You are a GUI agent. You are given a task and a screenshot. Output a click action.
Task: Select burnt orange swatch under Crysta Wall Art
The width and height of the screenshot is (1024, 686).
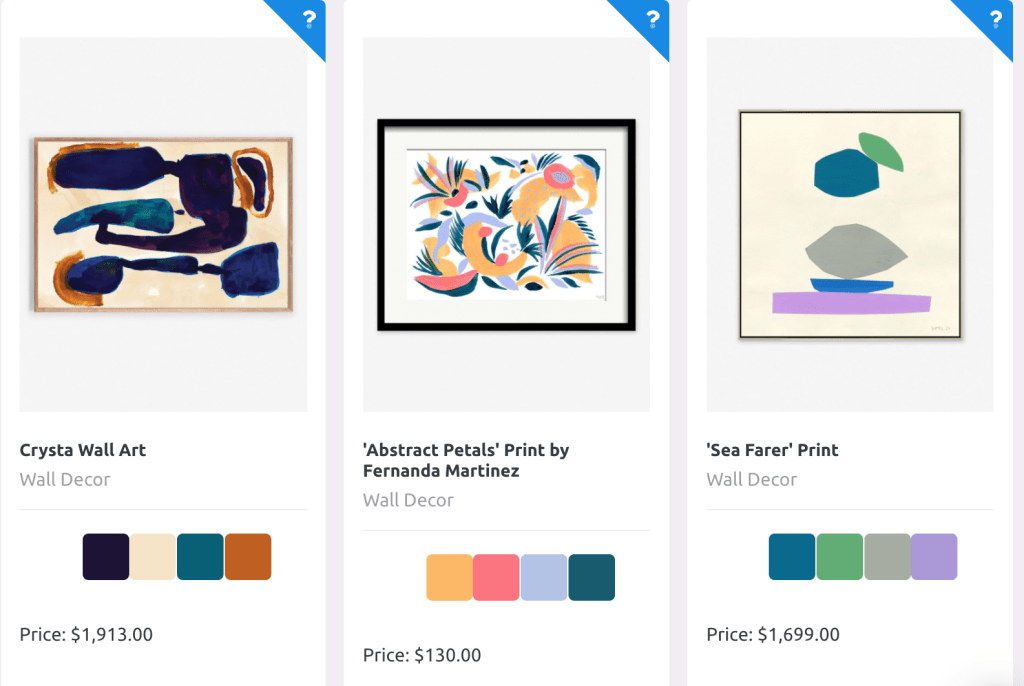tap(248, 557)
